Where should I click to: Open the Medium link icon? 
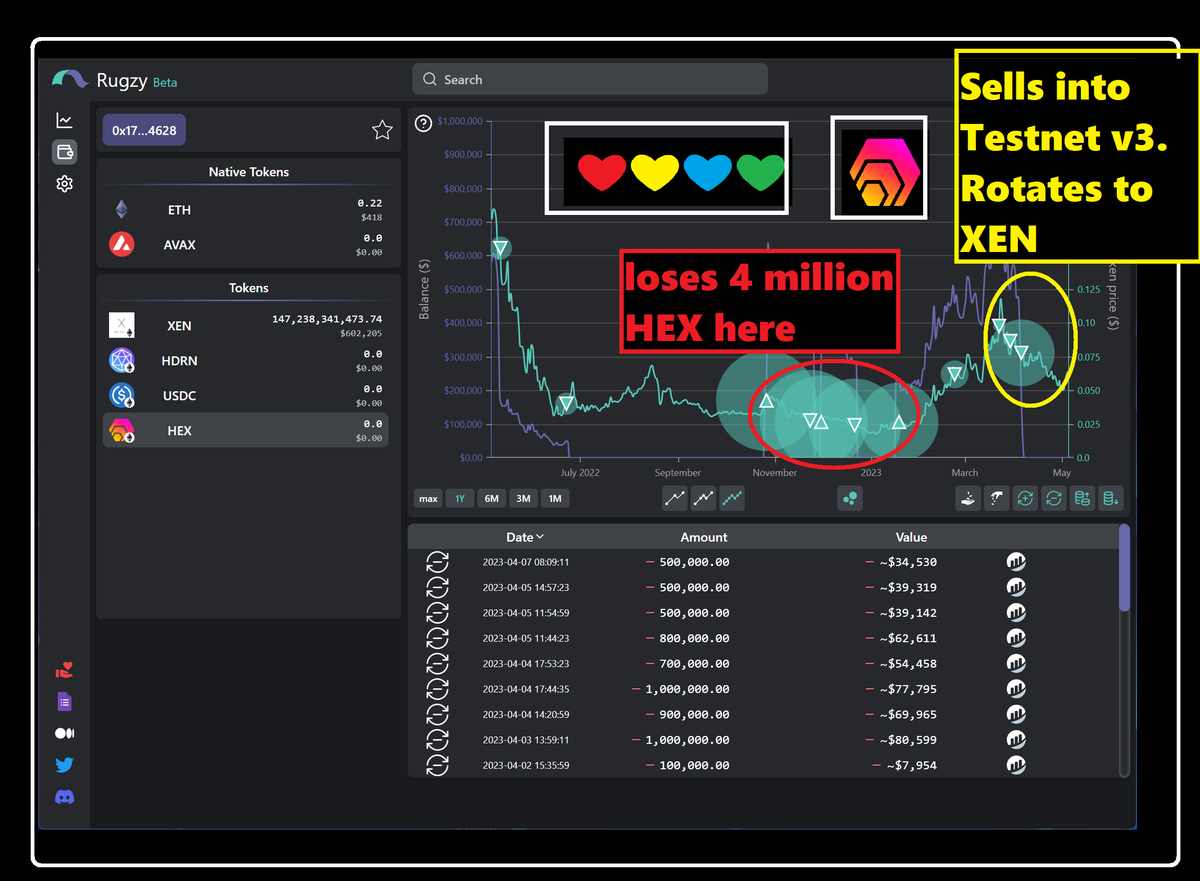pyautogui.click(x=64, y=733)
